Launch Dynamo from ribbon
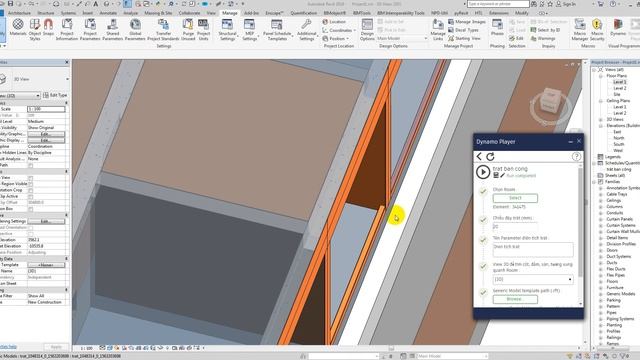Screen dimensions: 640x360 [618, 28]
